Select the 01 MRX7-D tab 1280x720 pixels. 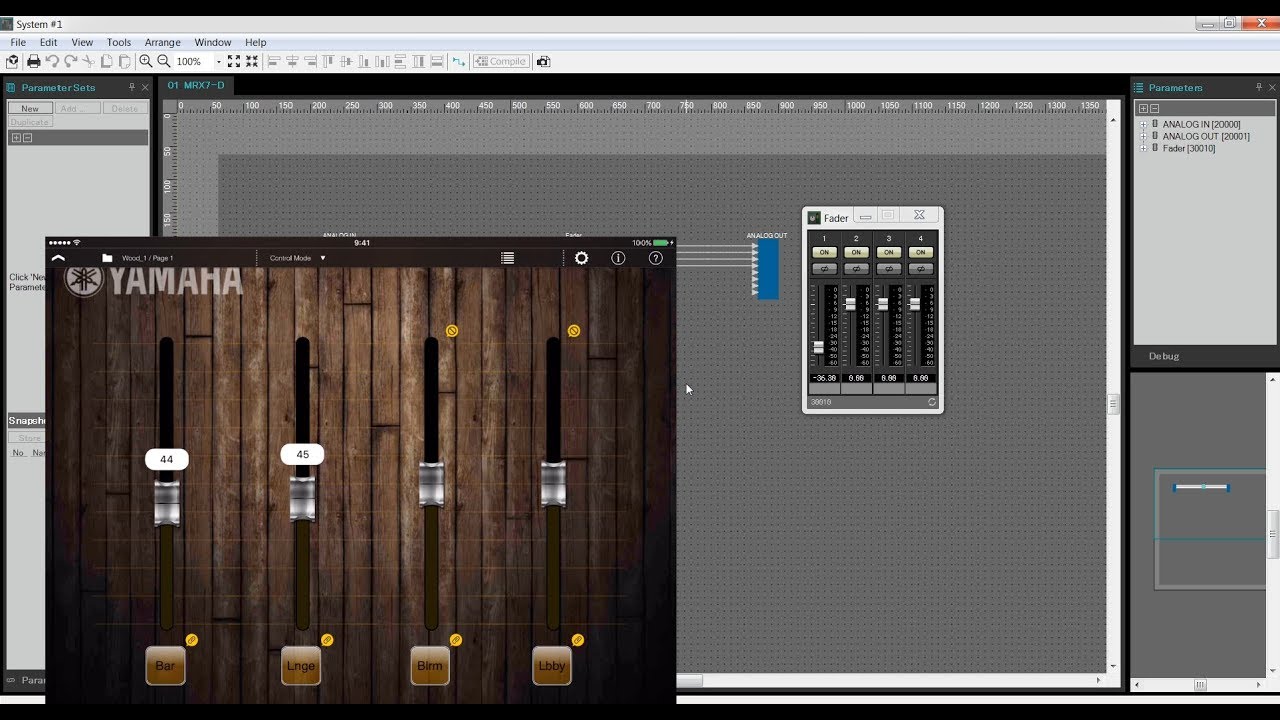tap(196, 85)
